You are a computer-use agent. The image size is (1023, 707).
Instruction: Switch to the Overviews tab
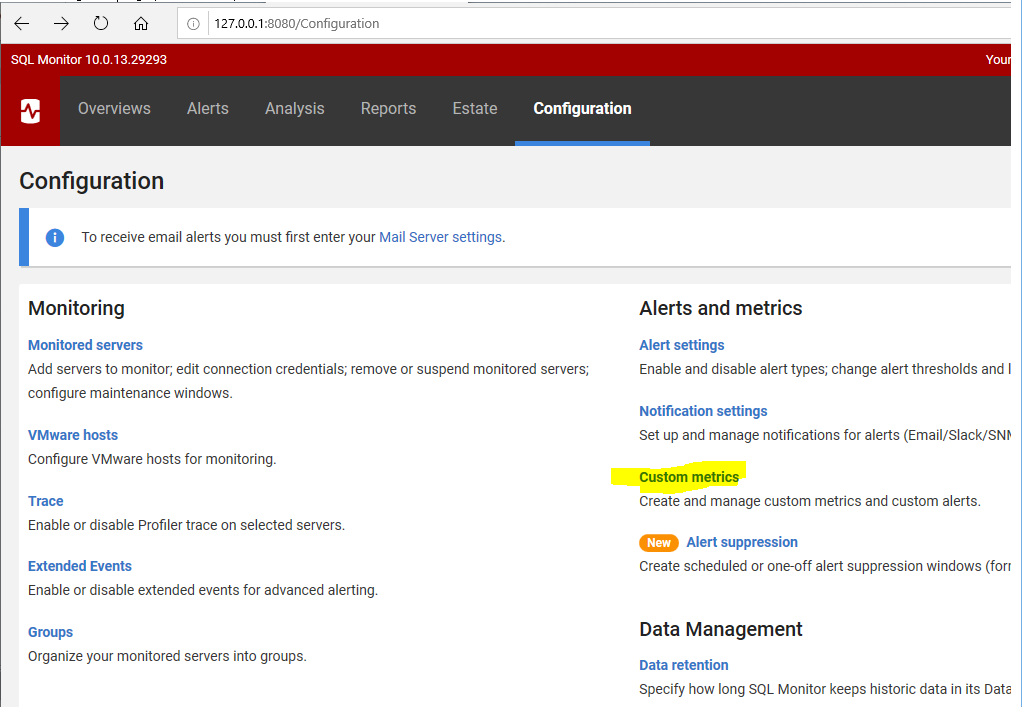click(x=113, y=108)
